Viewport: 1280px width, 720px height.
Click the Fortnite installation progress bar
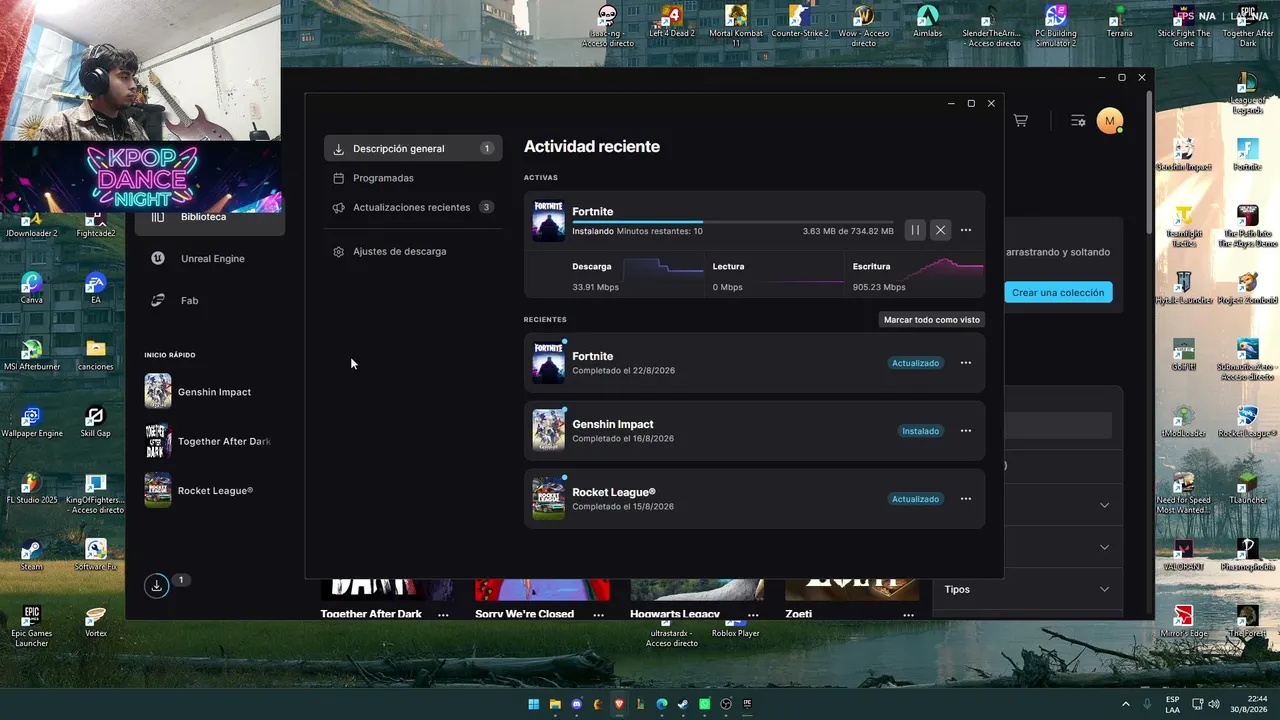pyautogui.click(x=733, y=222)
